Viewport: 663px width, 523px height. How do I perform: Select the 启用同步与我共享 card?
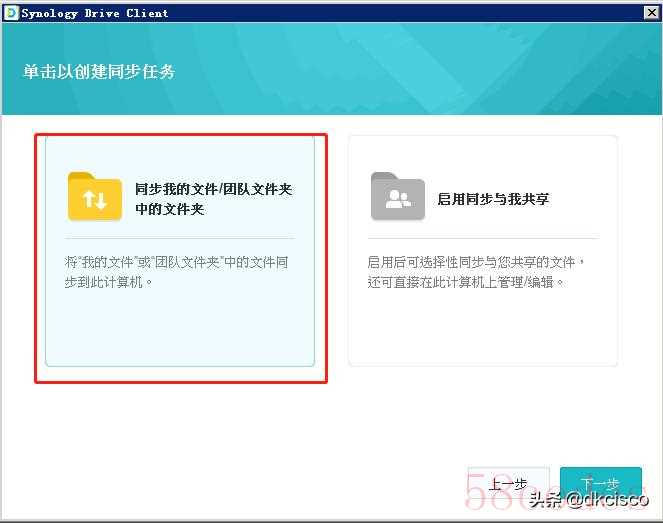482,251
